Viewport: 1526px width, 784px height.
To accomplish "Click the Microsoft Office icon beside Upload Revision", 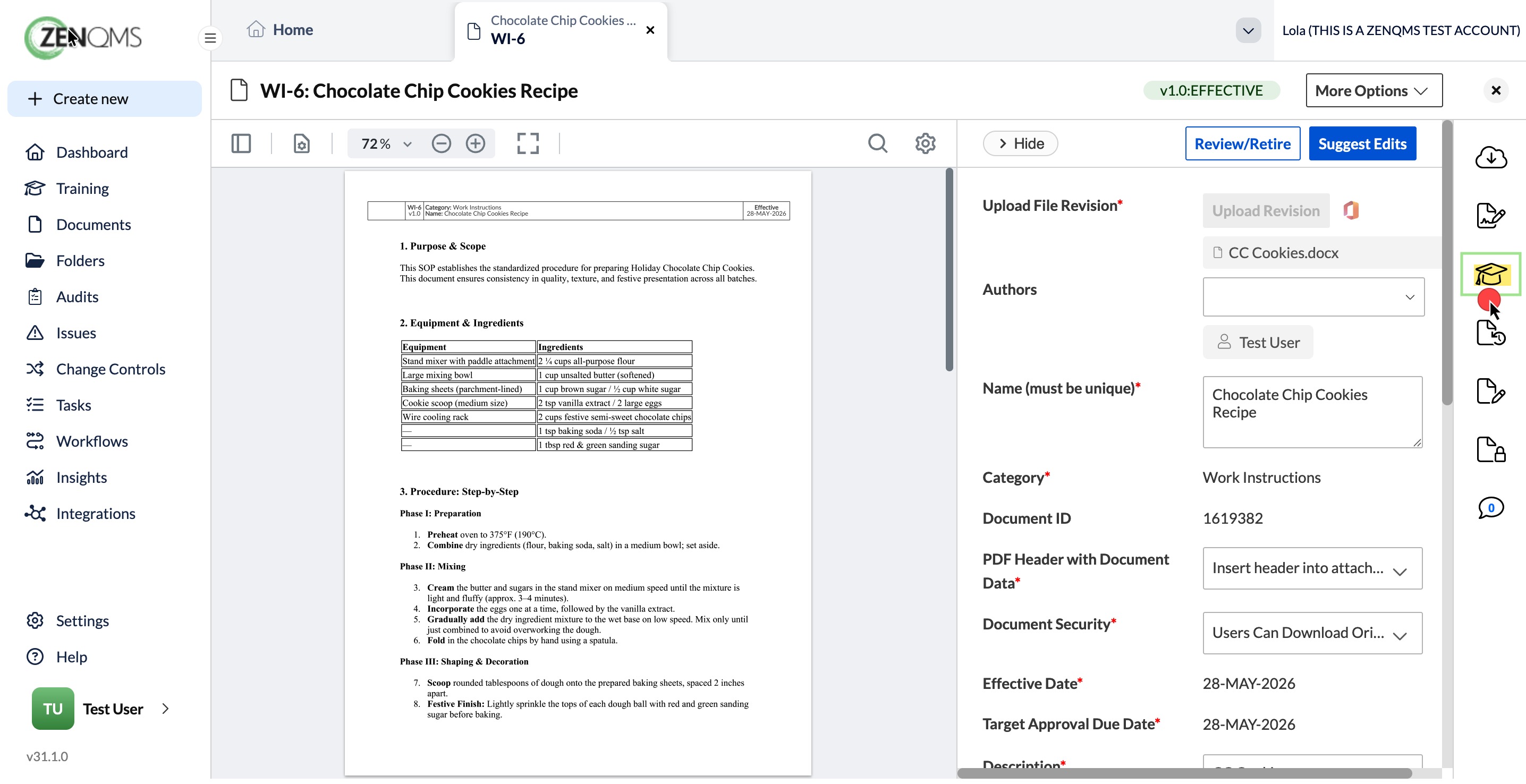I will tap(1351, 210).
